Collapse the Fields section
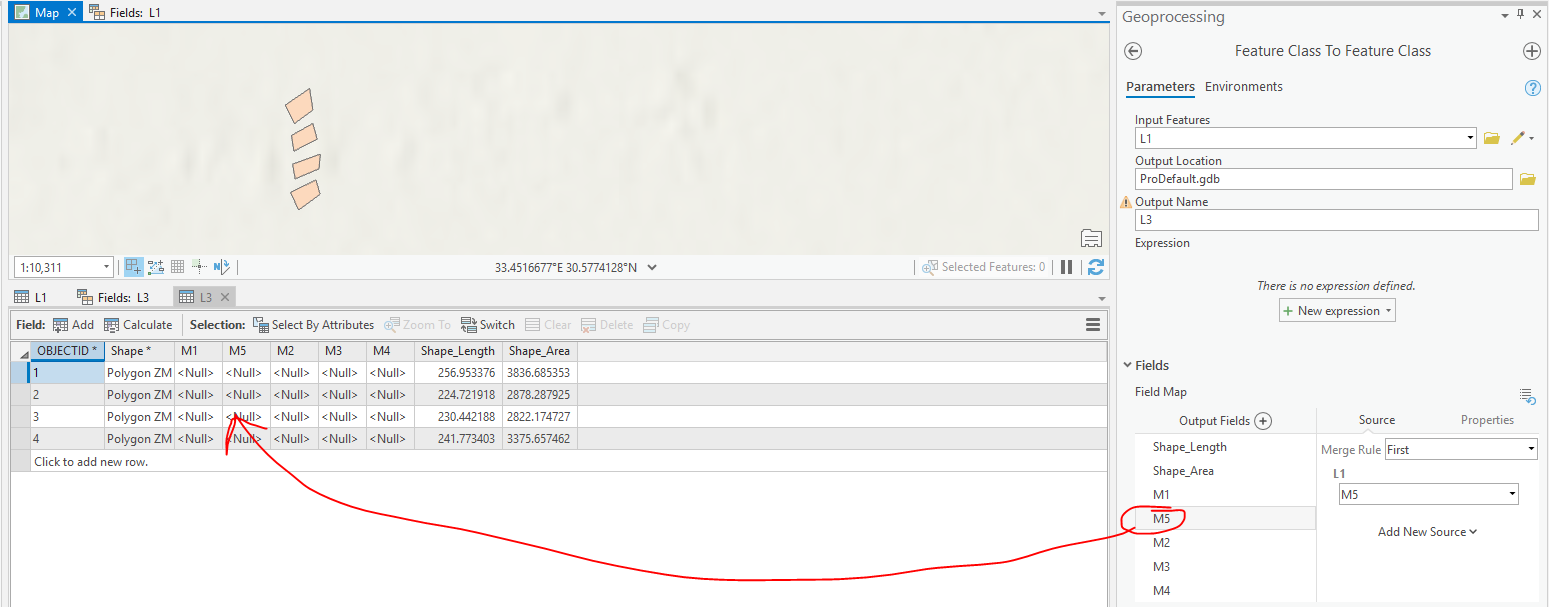This screenshot has width=1549, height=607. pos(1128,364)
